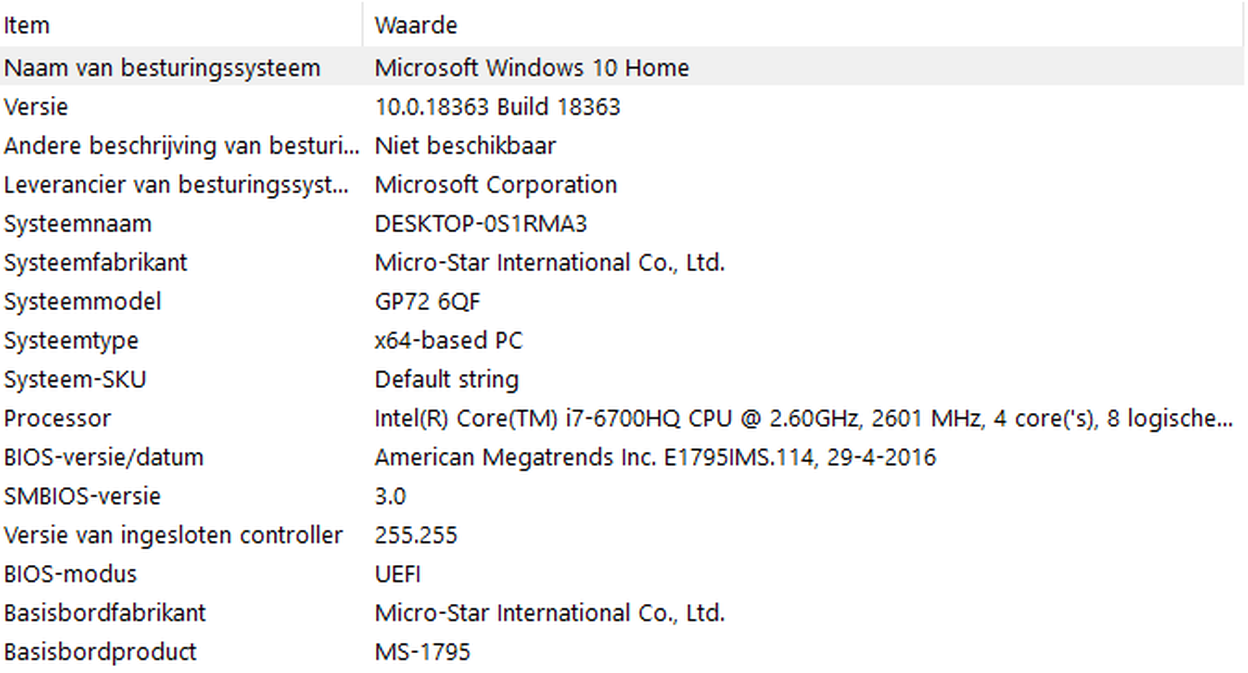Select the Systeemtype row
This screenshot has height=673, width=1248.
point(622,341)
